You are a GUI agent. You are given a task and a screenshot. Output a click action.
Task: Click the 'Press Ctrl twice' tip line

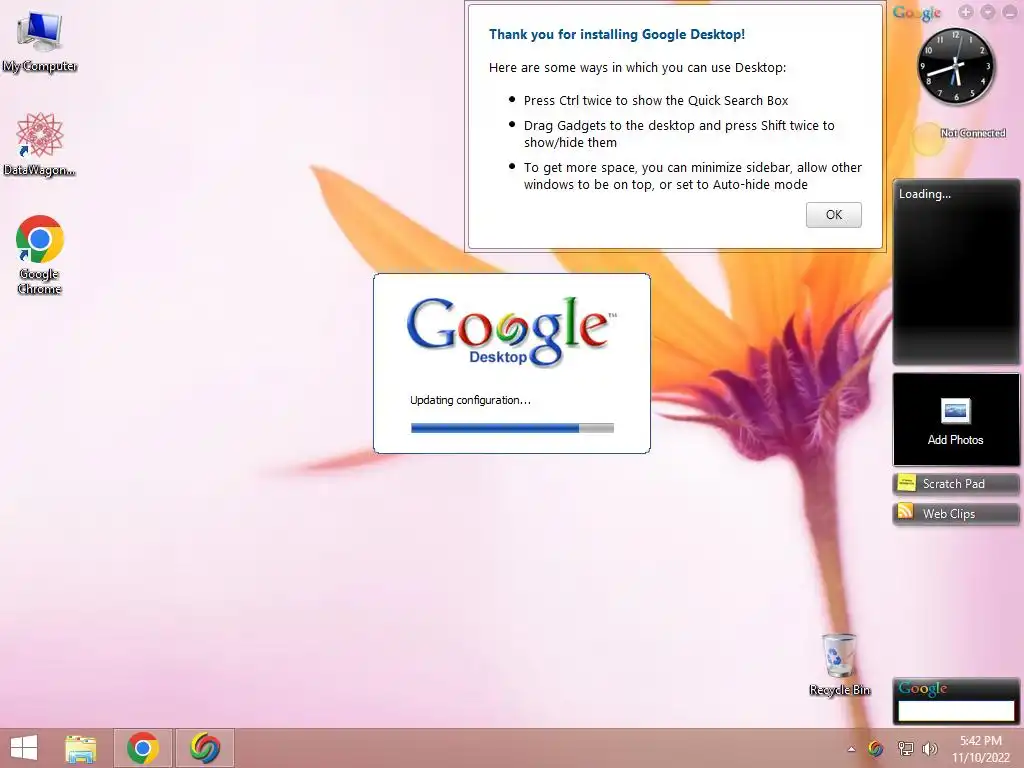click(x=656, y=101)
